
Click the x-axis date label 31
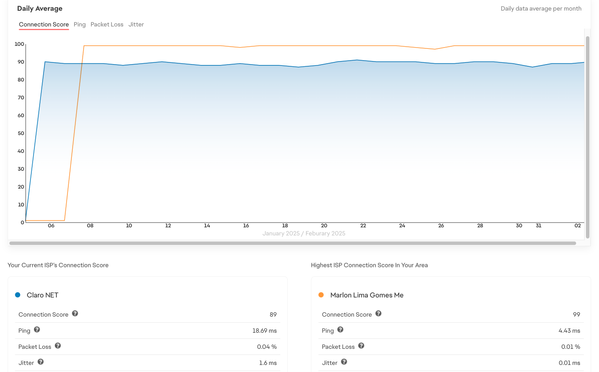click(538, 226)
